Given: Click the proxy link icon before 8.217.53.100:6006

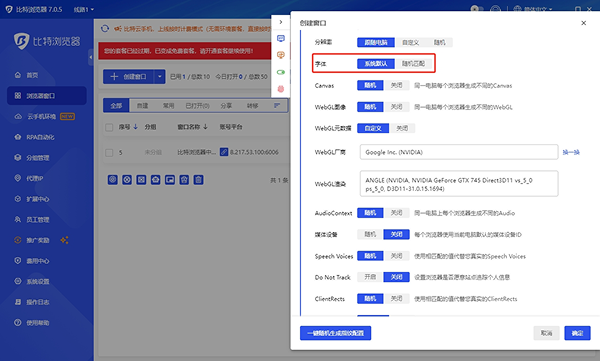Looking at the screenshot, I should [x=224, y=152].
